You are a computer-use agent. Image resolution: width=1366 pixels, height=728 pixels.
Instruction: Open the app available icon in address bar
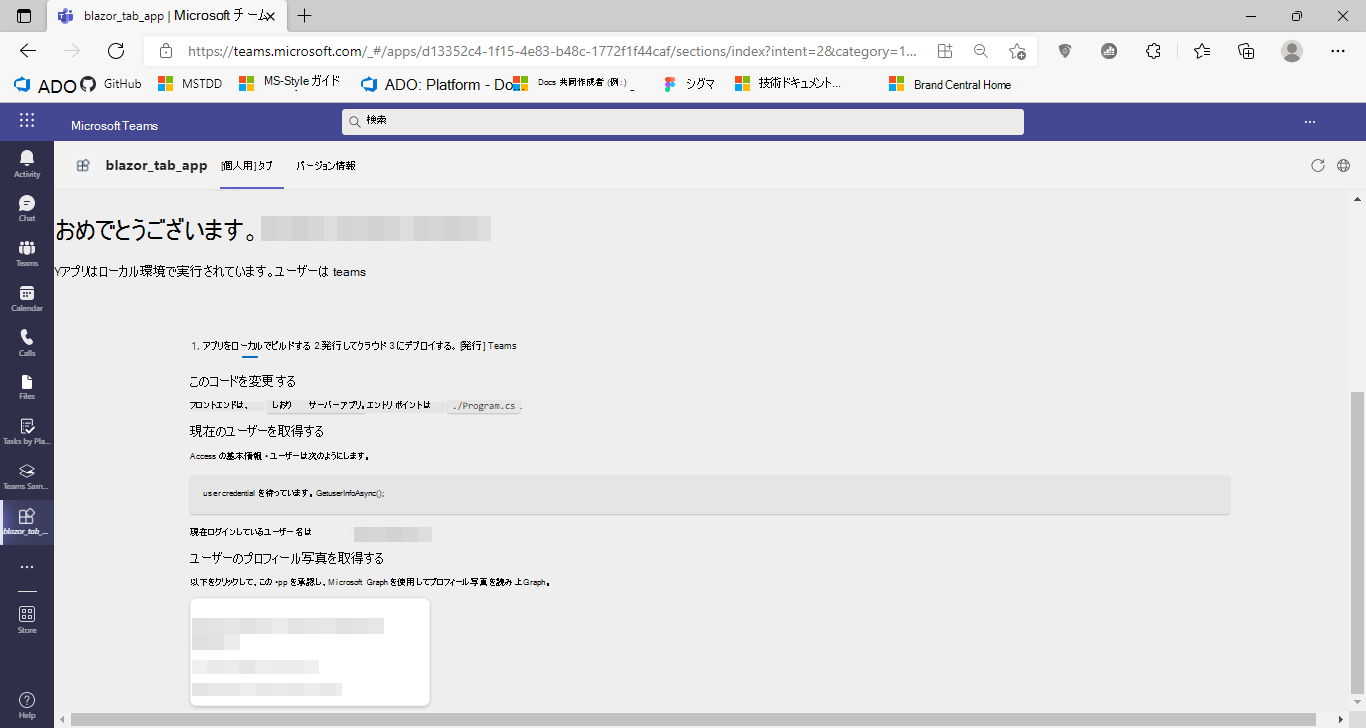coord(945,51)
